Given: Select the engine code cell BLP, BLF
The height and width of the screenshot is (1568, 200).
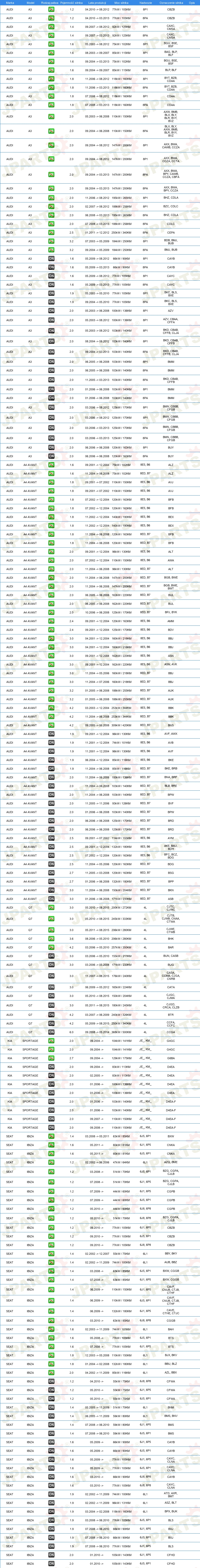Looking at the screenshot, I should point(171,70).
